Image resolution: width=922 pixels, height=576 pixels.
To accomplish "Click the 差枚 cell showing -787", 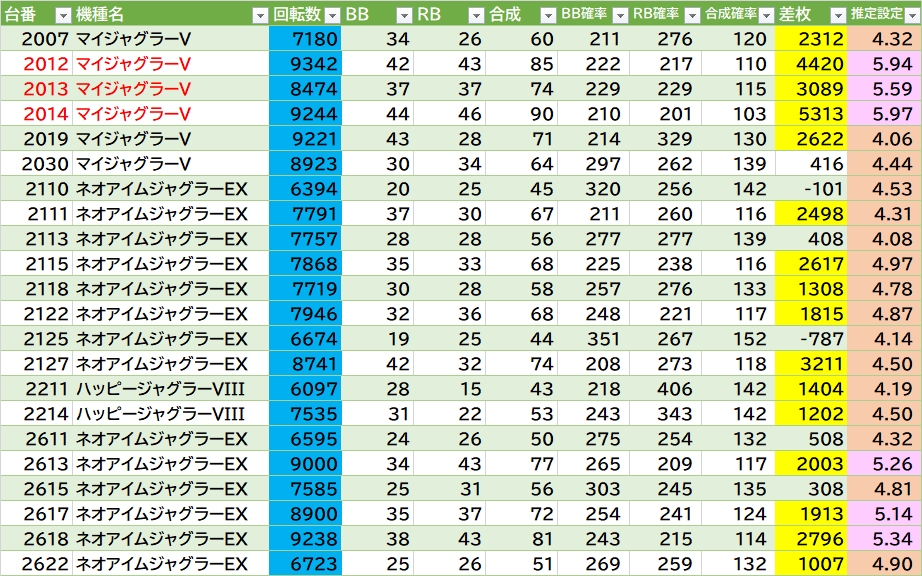I will coord(811,339).
